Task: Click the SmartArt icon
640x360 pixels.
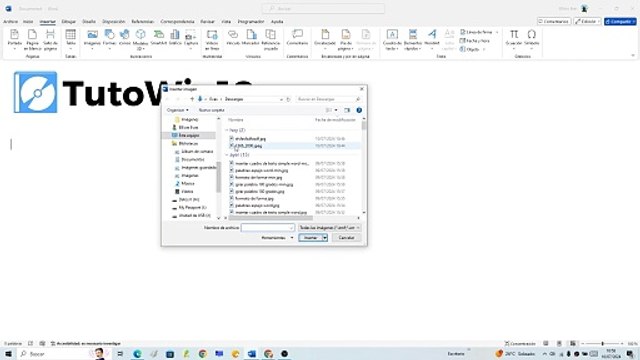Action: click(x=158, y=35)
